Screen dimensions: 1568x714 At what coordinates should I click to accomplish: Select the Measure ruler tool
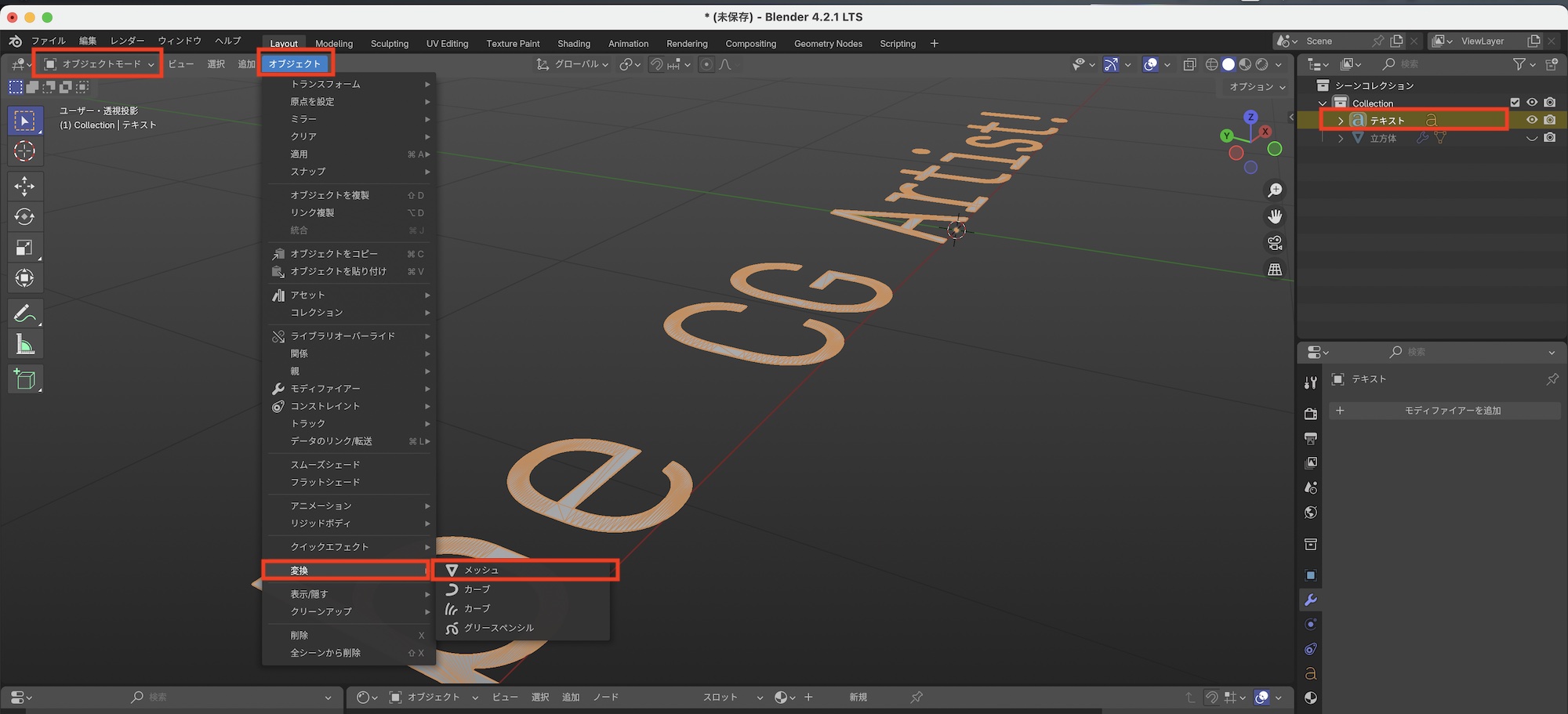(x=24, y=345)
